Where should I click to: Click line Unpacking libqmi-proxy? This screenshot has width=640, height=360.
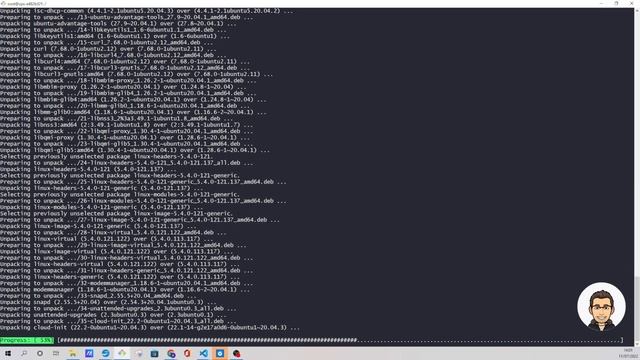tap(125, 138)
